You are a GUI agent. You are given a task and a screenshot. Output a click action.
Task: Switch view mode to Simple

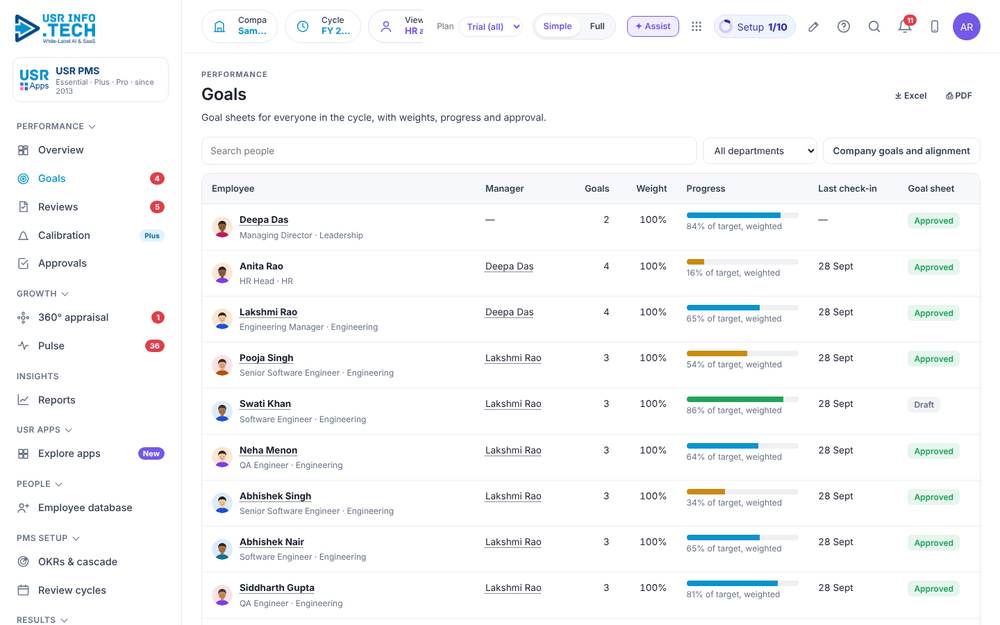coord(557,26)
